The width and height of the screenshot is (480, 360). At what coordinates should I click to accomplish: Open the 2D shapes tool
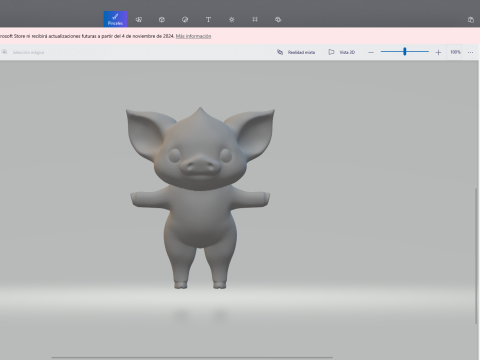click(139, 20)
